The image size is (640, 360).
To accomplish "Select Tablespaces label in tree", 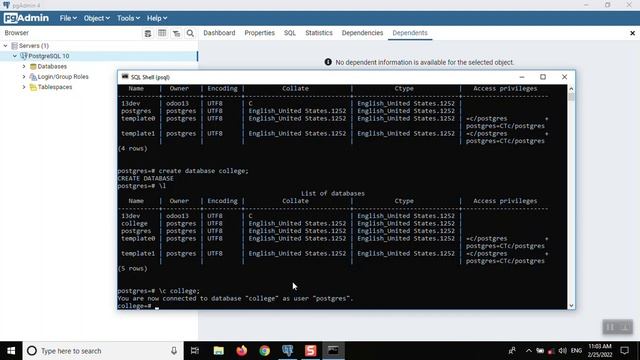I will tap(55, 87).
